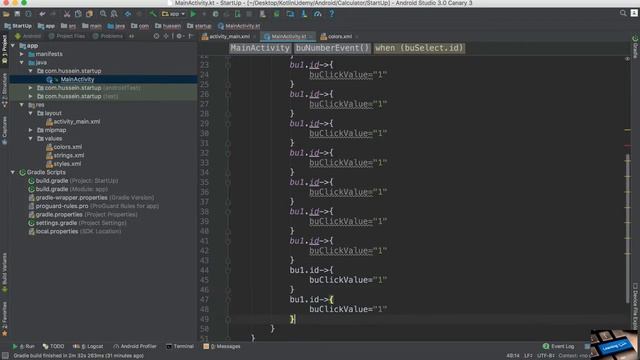
Task: Open the app run configuration dropdown
Action: point(173,14)
